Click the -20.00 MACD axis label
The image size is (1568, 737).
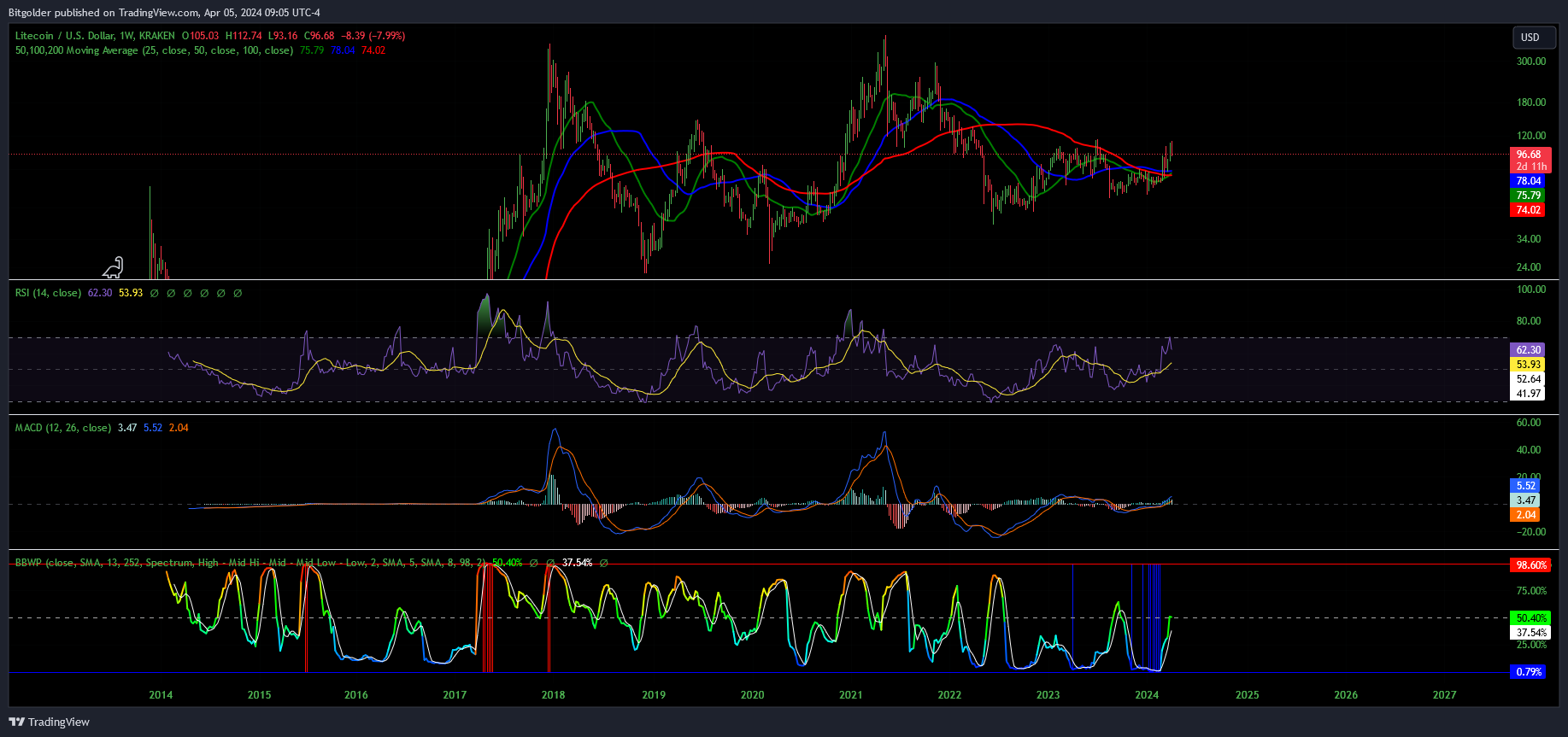(1530, 532)
